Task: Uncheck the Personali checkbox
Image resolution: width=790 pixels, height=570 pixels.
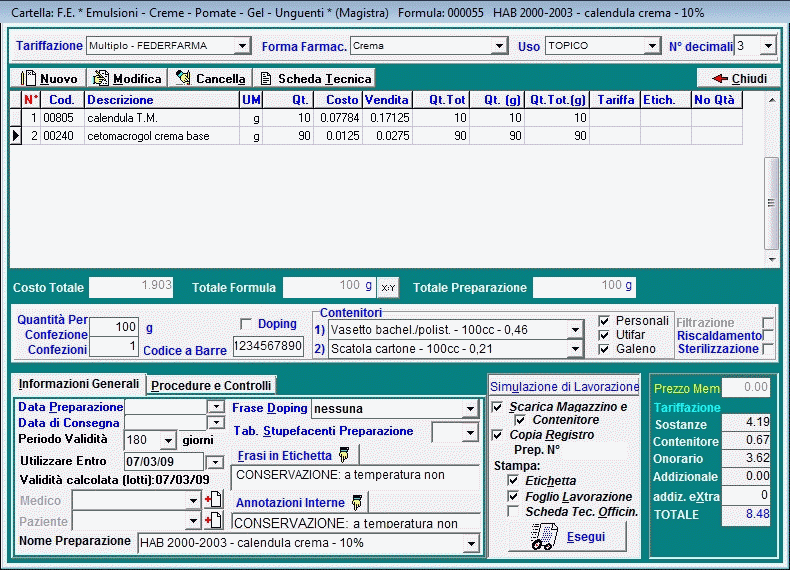Action: [x=604, y=321]
